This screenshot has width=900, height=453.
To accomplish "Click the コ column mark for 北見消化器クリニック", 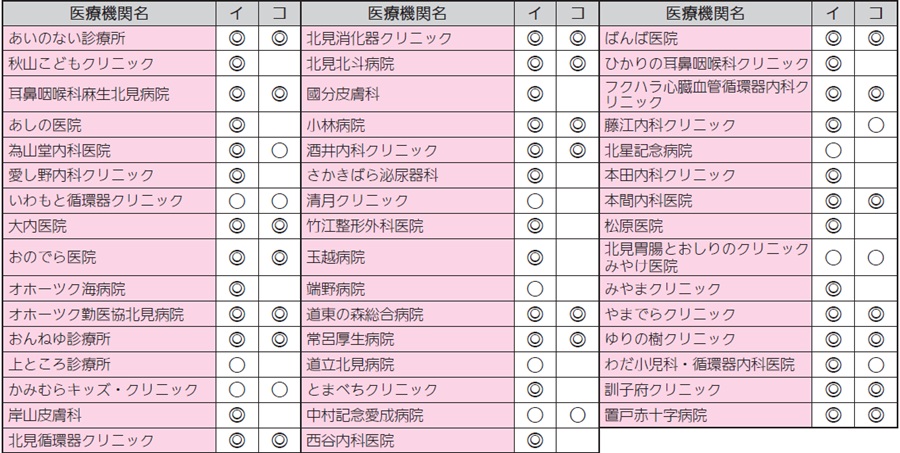I will pos(577,38).
